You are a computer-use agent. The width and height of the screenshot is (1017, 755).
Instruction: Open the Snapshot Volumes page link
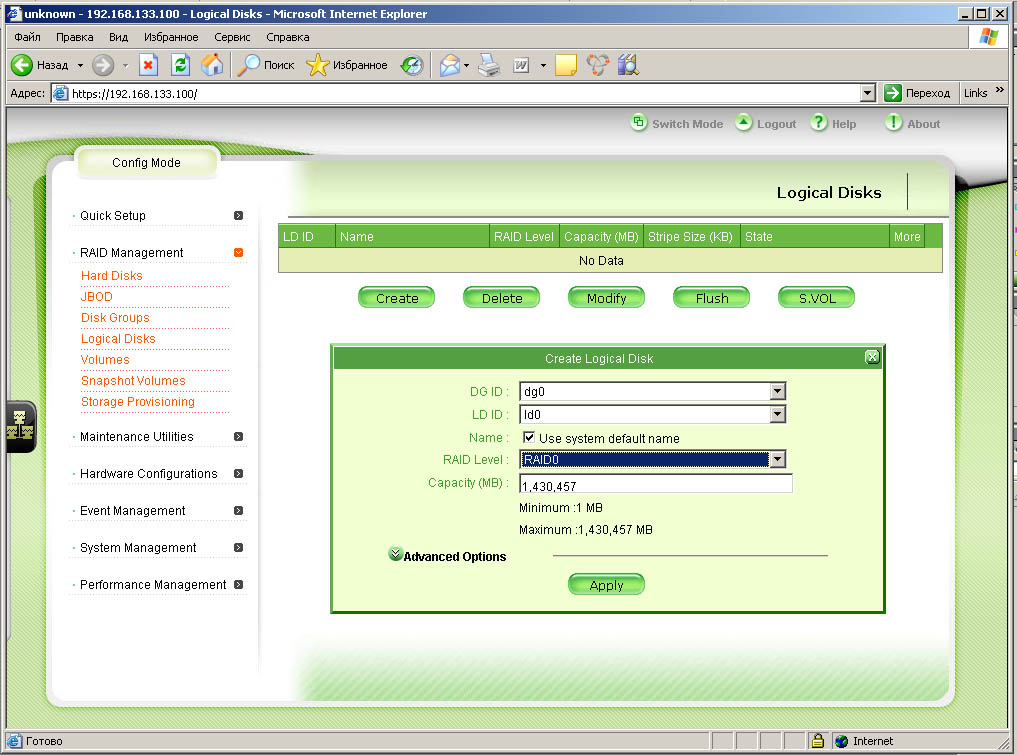tap(133, 381)
